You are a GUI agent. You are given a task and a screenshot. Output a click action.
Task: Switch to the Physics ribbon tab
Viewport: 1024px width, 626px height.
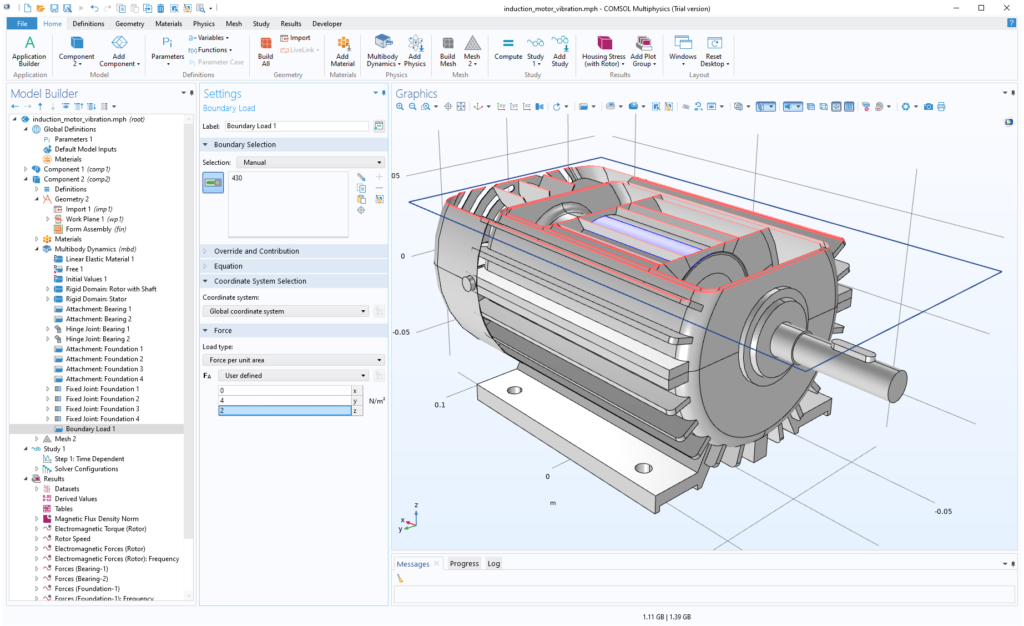[204, 23]
